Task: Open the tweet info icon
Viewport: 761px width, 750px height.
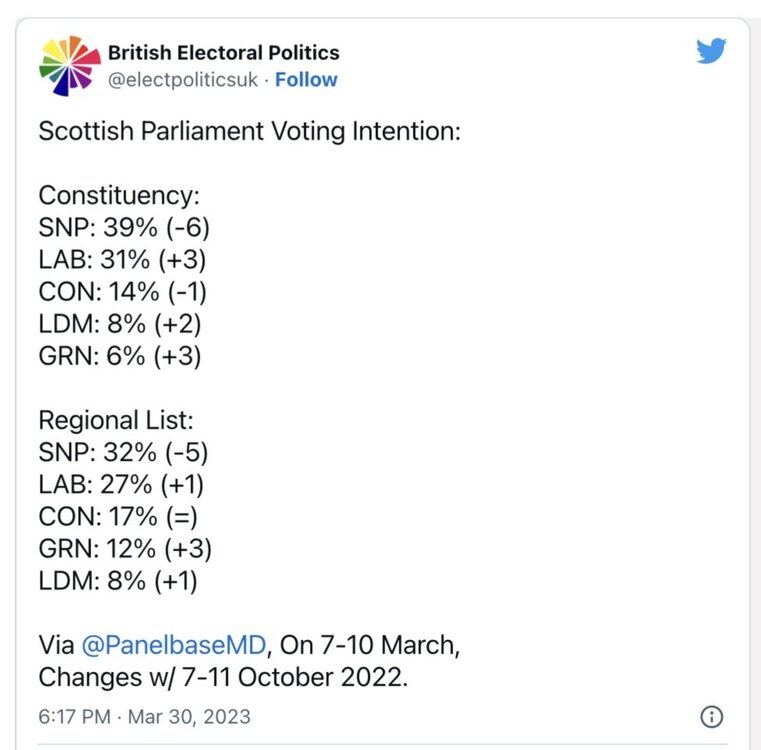Action: [711, 717]
